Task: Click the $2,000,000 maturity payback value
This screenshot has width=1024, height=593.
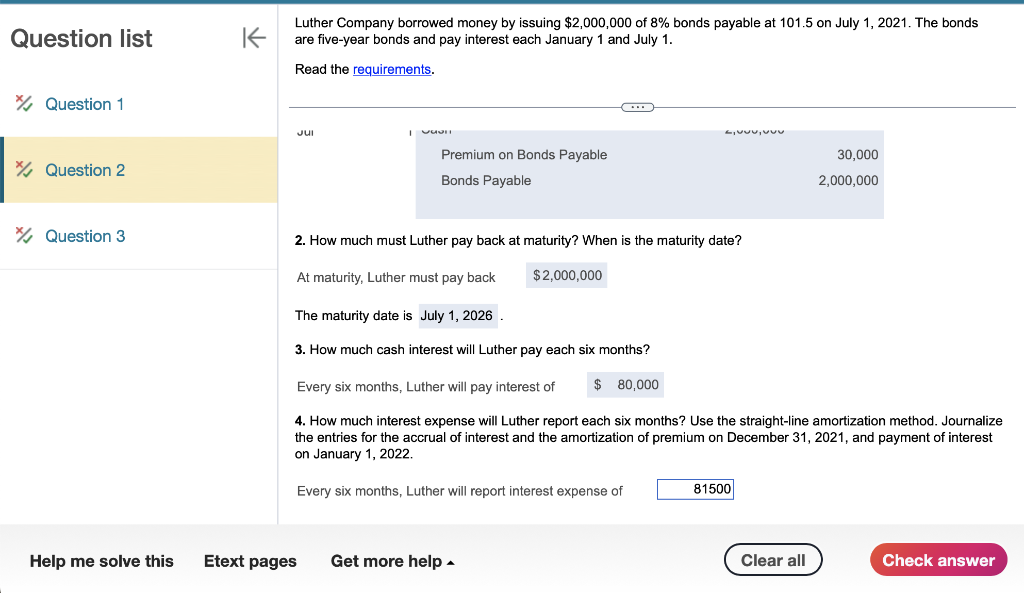Action: (567, 276)
